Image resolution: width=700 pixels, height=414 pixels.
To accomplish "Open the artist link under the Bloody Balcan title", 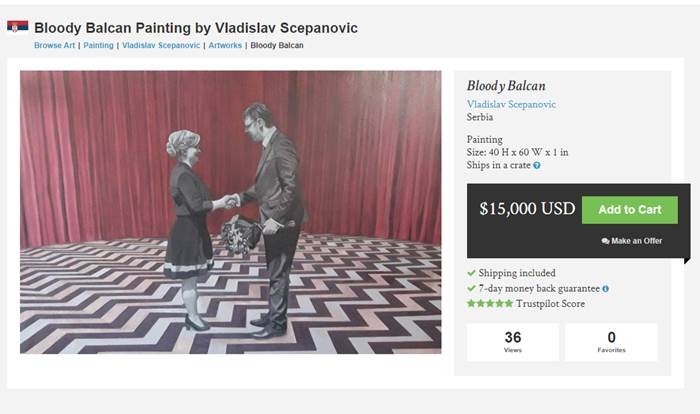I will [x=511, y=104].
